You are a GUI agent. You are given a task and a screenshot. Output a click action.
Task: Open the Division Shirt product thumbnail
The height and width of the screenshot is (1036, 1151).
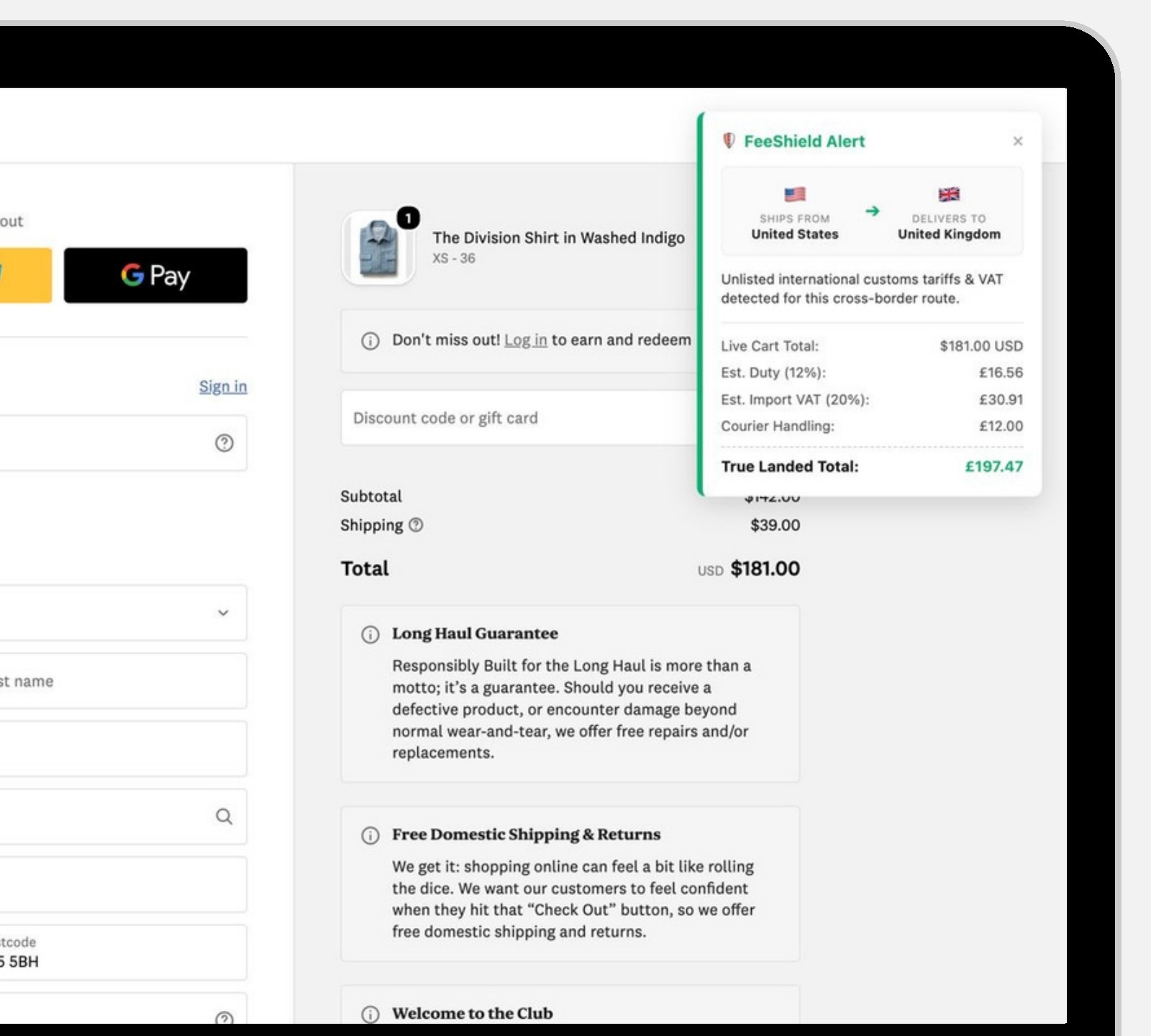378,248
